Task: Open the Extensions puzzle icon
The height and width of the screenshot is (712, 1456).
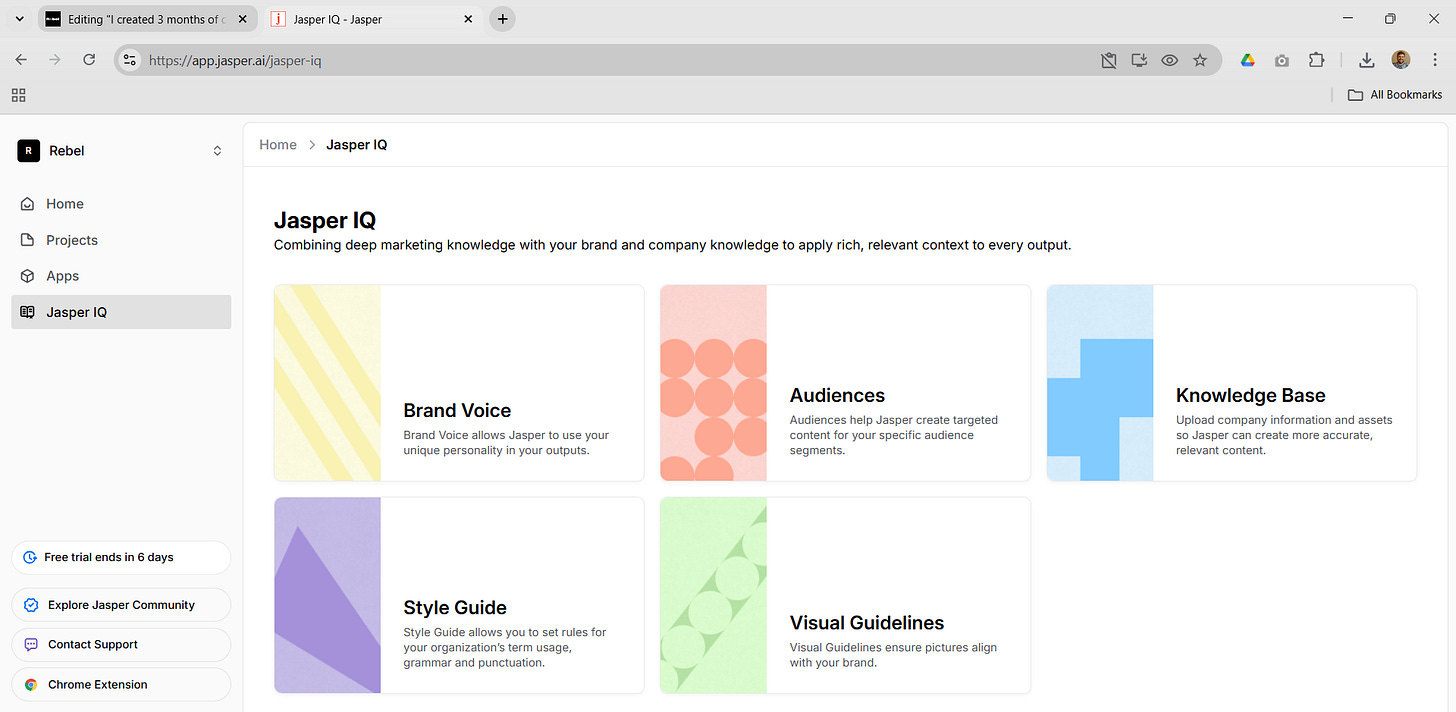Action: (1316, 60)
